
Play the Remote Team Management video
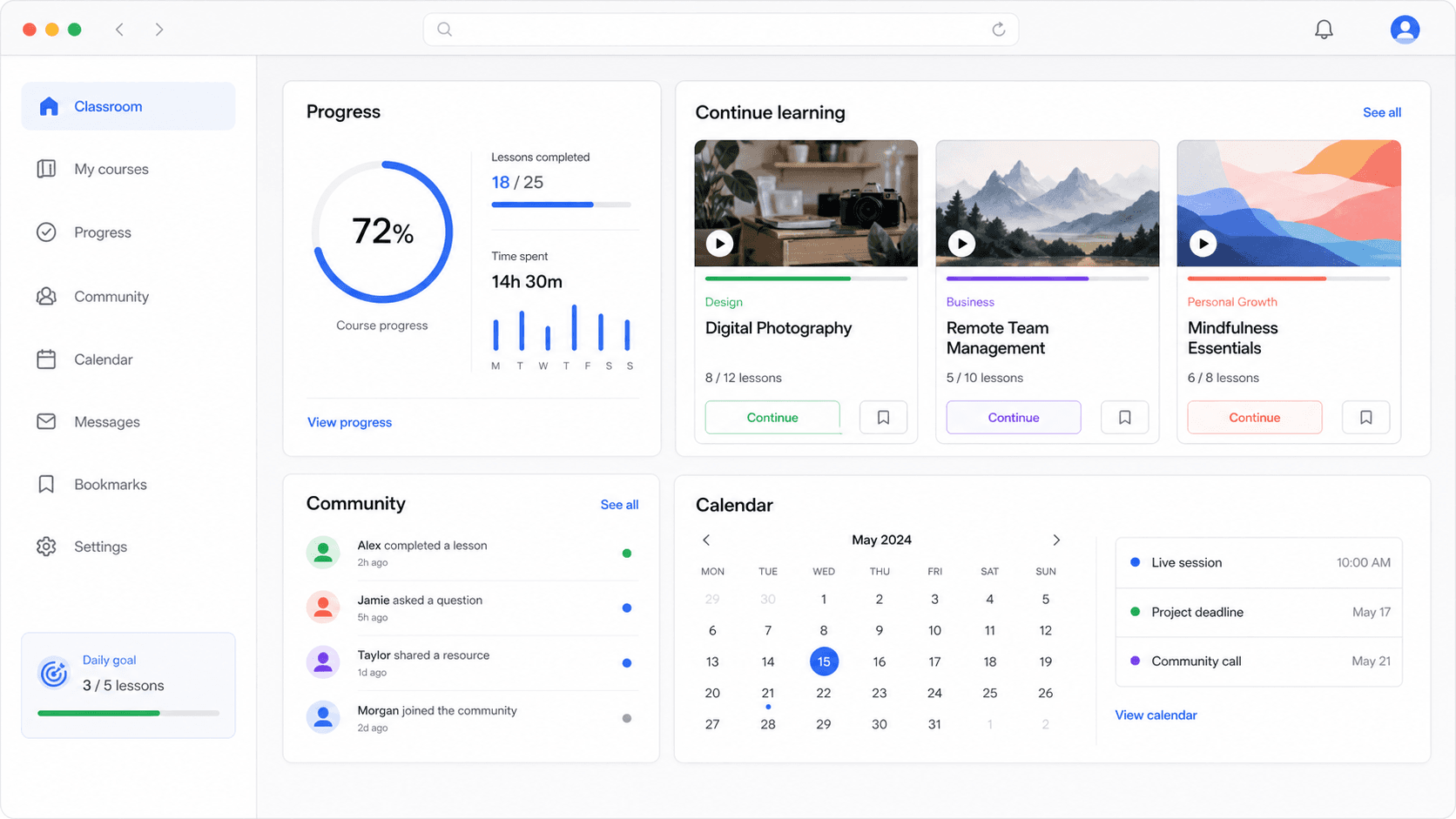pyautogui.click(x=961, y=244)
